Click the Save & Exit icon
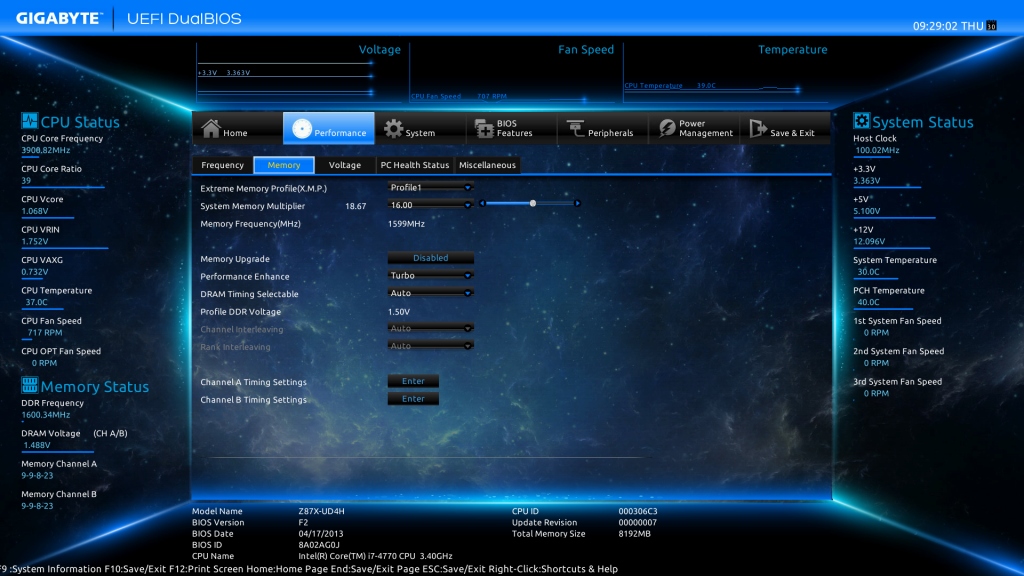The image size is (1024, 576). click(757, 128)
